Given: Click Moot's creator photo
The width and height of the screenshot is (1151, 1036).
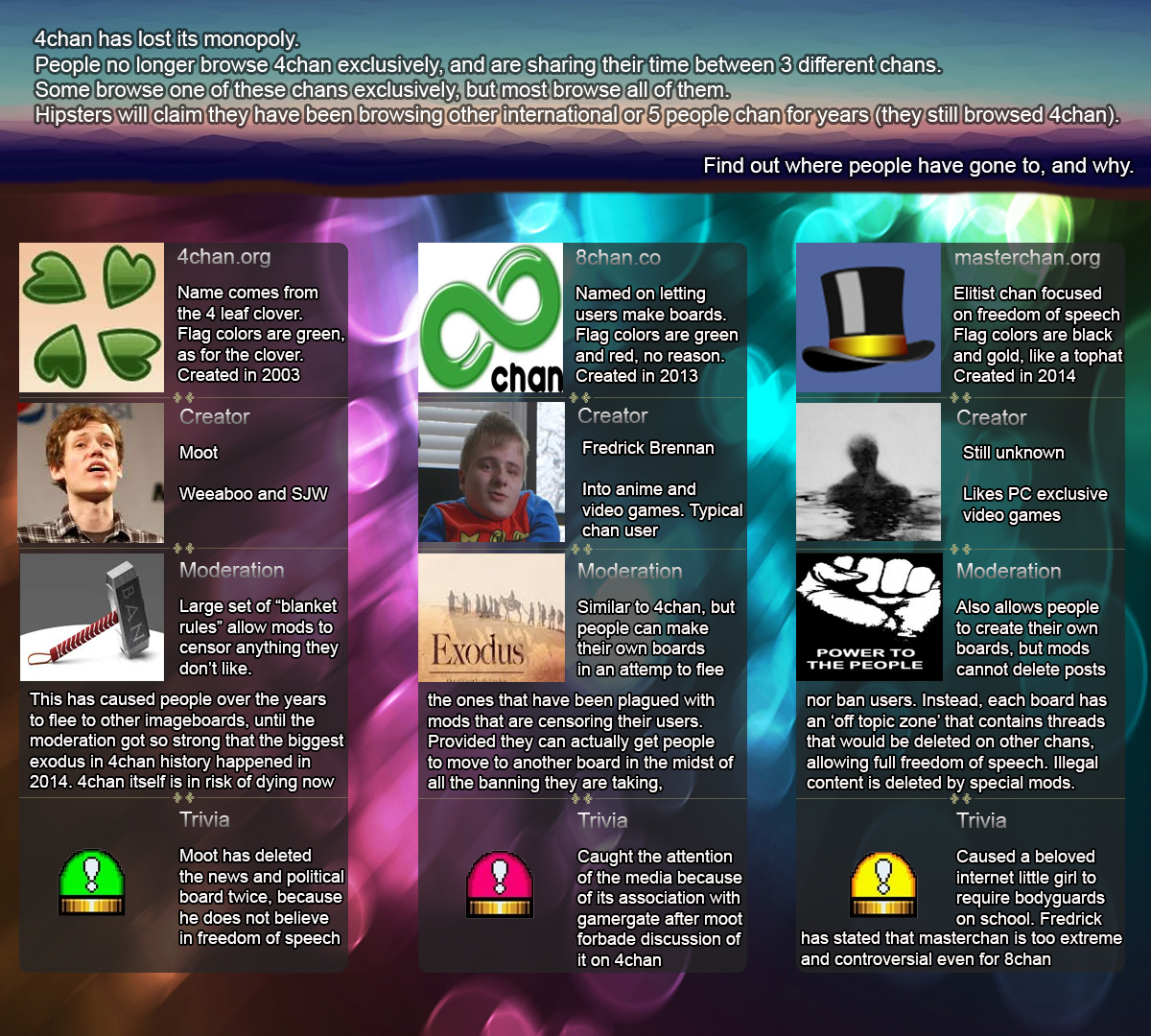Looking at the screenshot, I should click(91, 473).
